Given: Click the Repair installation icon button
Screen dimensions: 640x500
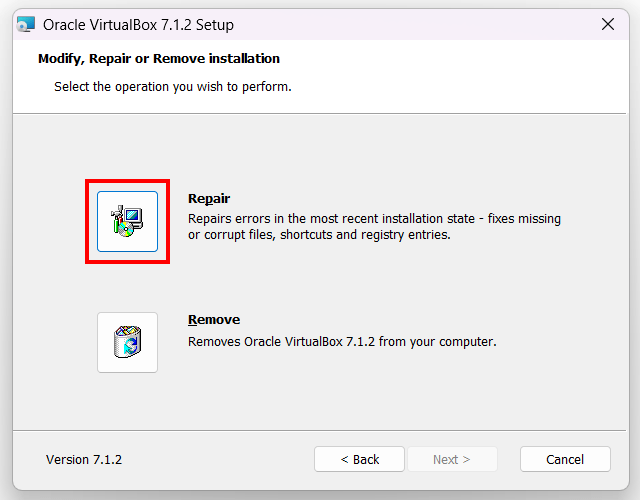Looking at the screenshot, I should (127, 221).
